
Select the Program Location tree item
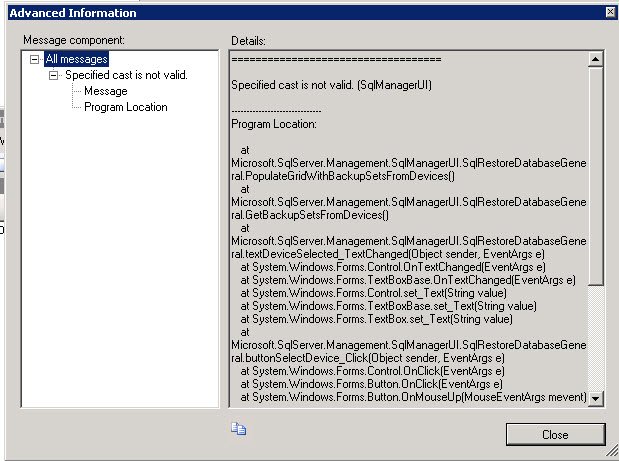(126, 107)
